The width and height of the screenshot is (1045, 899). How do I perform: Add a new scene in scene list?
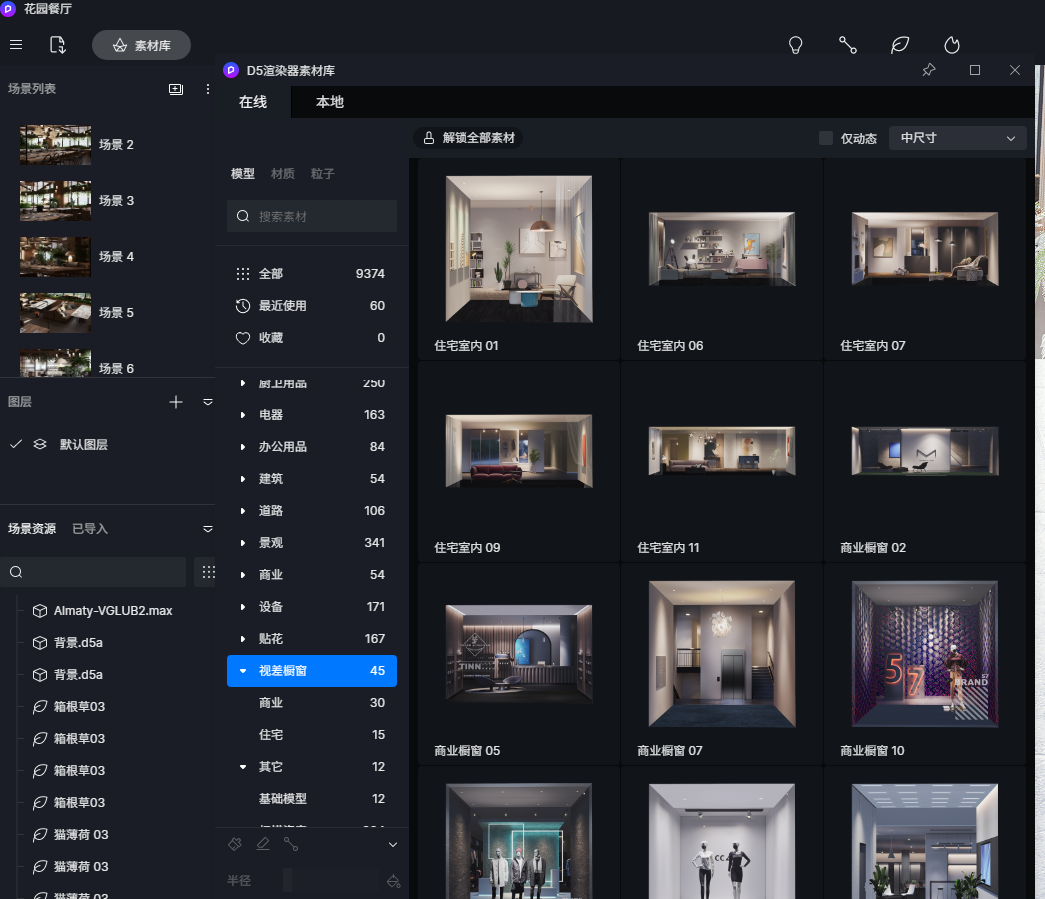click(x=176, y=89)
